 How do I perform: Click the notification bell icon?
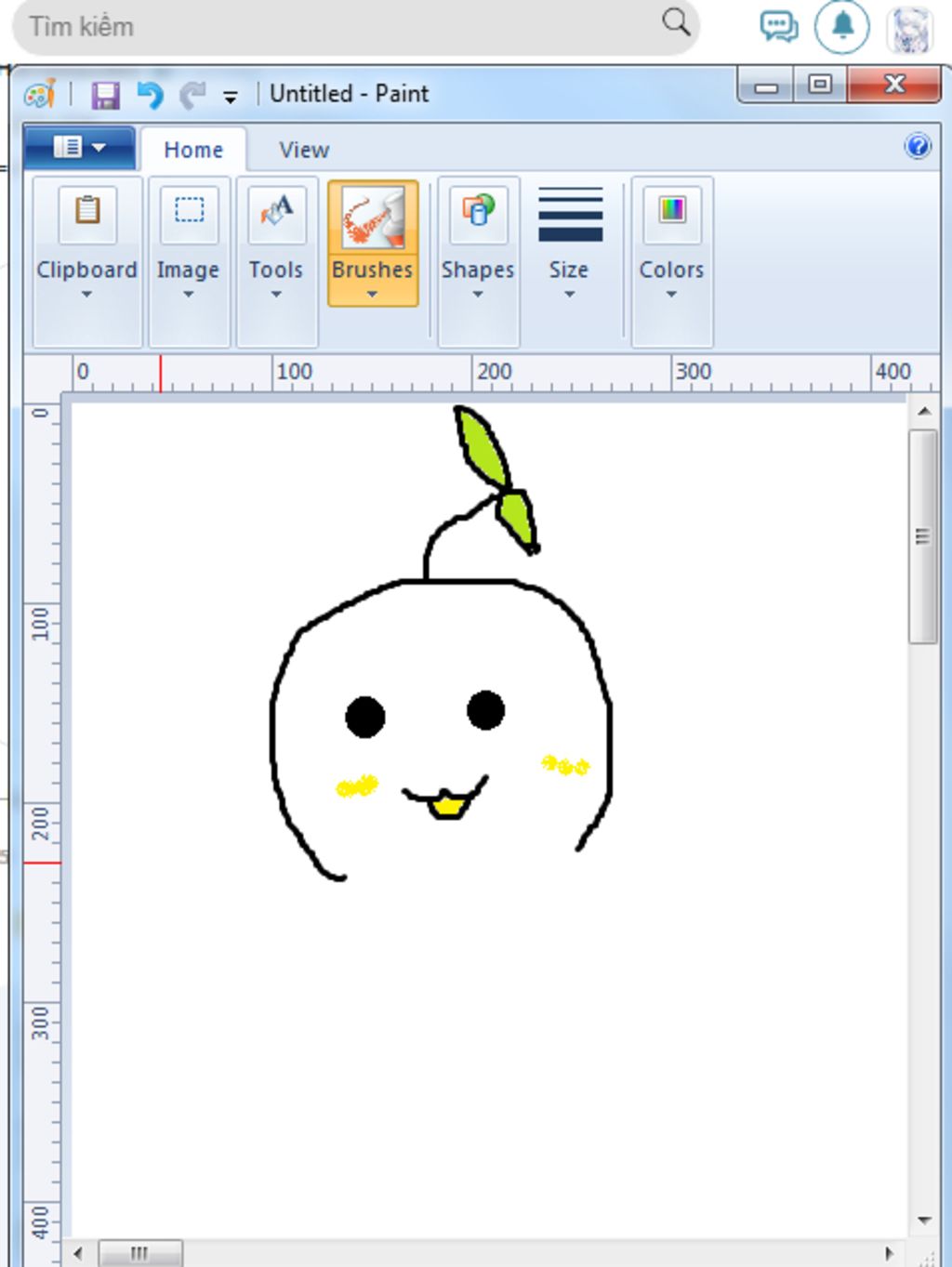coord(841,26)
